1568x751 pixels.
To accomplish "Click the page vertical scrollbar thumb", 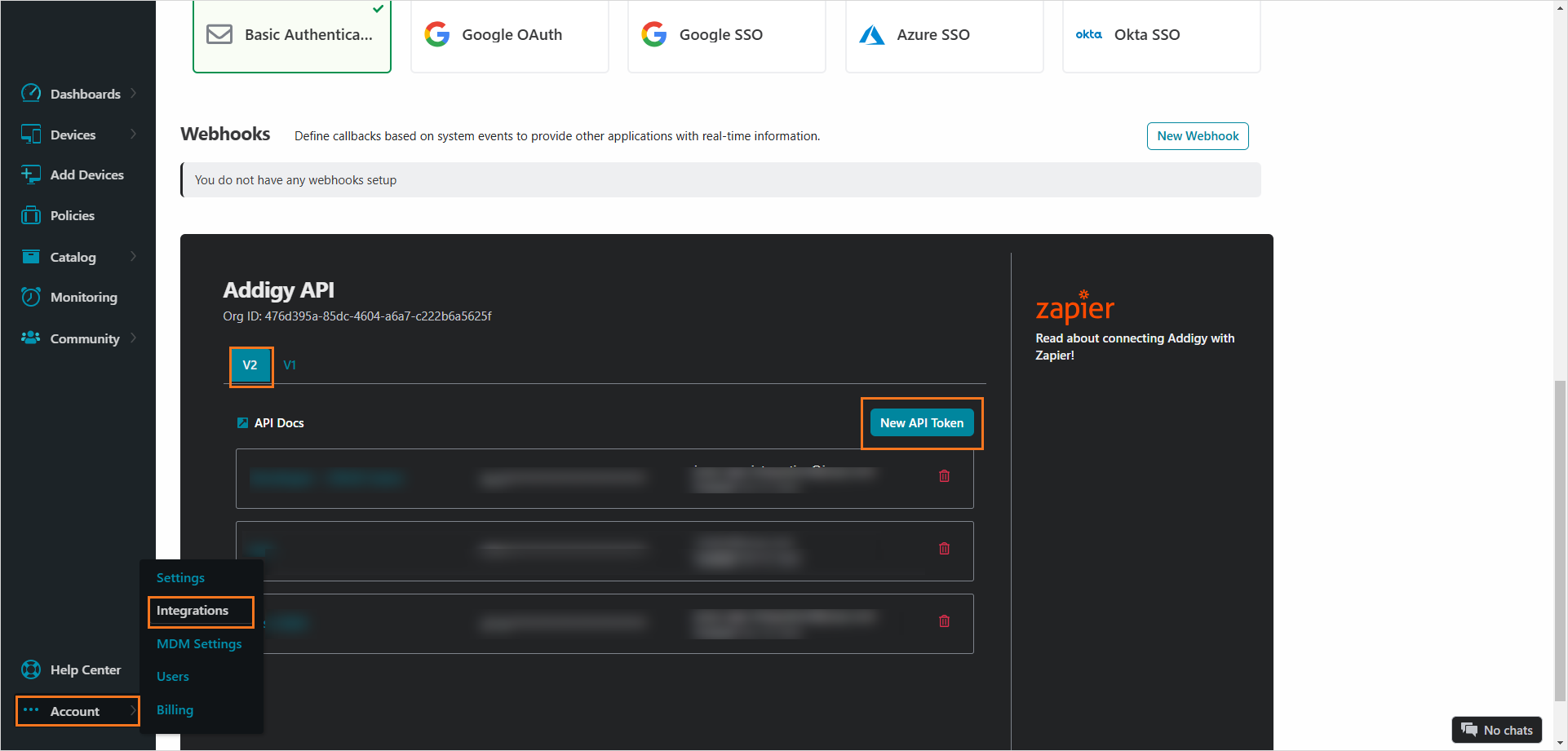I will click(1560, 540).
